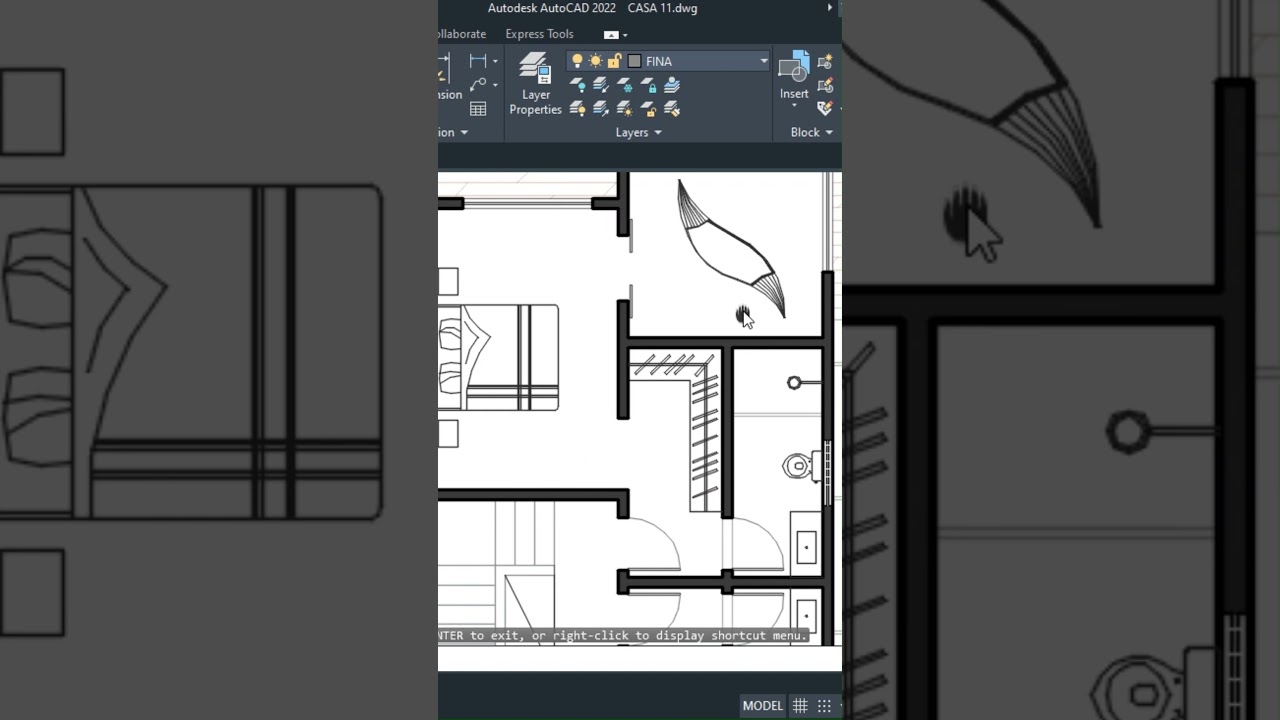The width and height of the screenshot is (1280, 720).
Task: Toggle the FINA layer lock padlock
Action: (614, 61)
